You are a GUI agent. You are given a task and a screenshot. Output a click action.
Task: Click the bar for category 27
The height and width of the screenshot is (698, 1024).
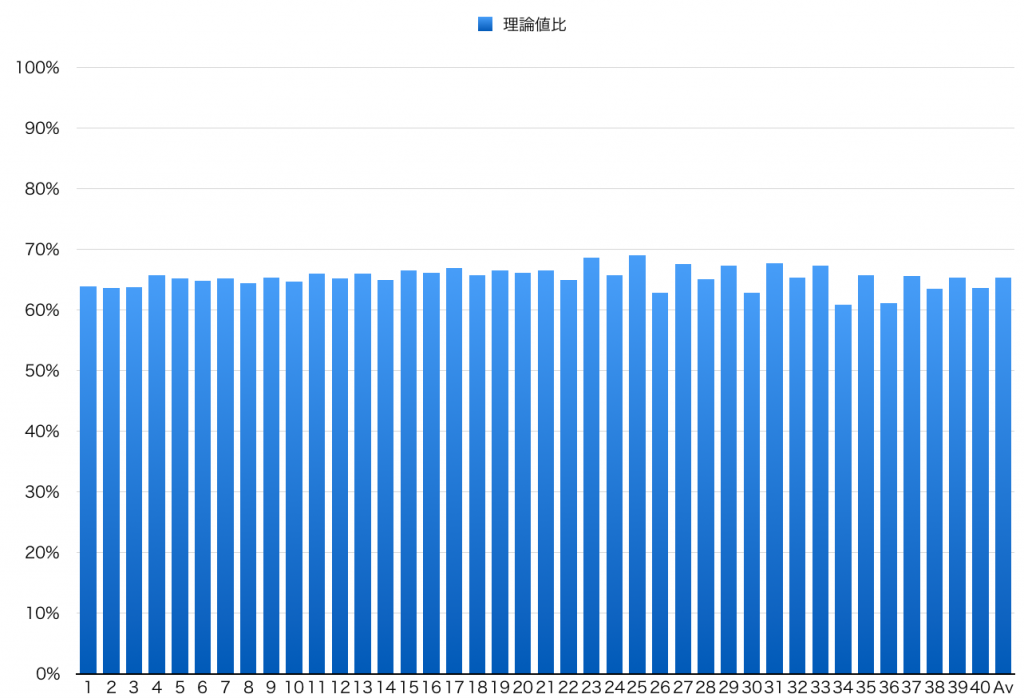(x=683, y=468)
